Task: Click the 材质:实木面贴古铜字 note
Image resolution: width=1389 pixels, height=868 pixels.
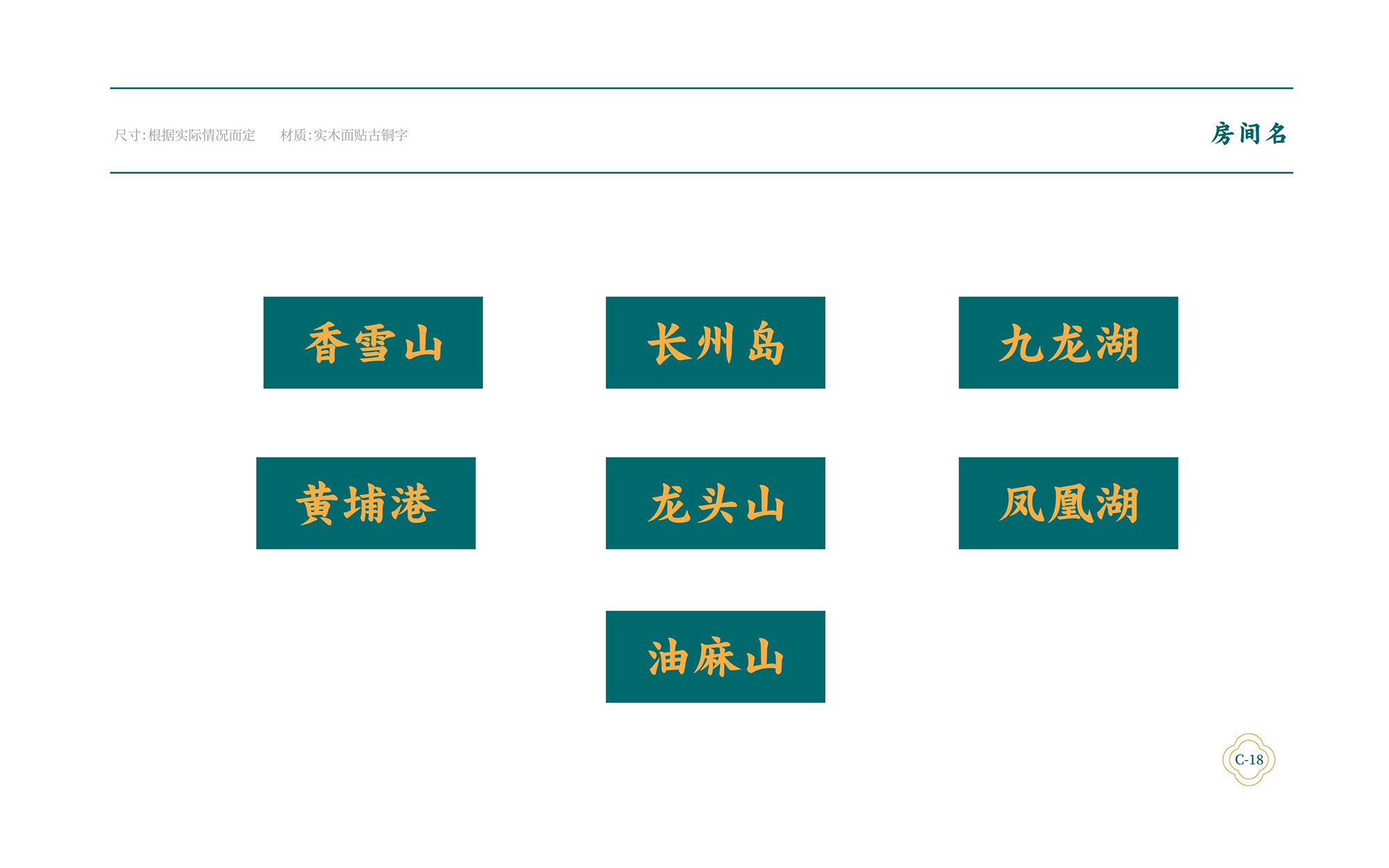Action: coord(344,135)
